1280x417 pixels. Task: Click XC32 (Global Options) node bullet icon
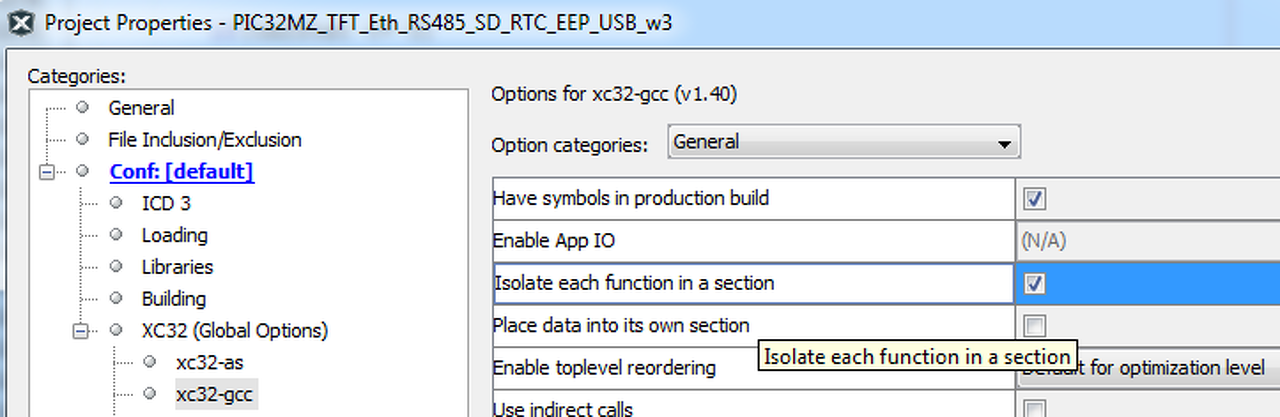click(116, 330)
